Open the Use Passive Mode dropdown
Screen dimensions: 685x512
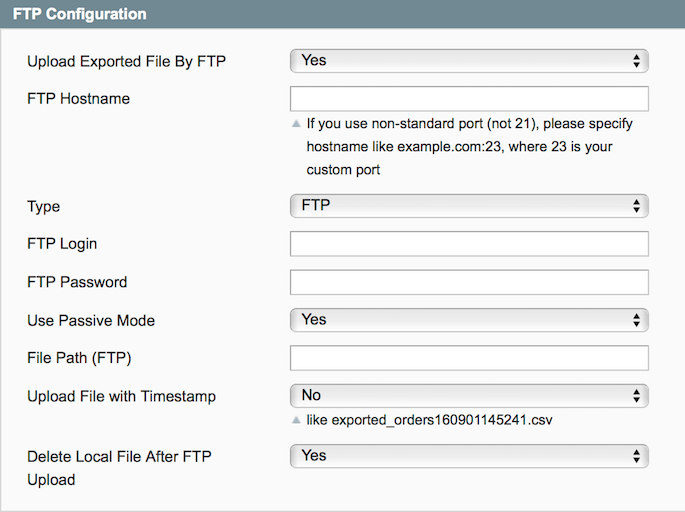point(469,320)
